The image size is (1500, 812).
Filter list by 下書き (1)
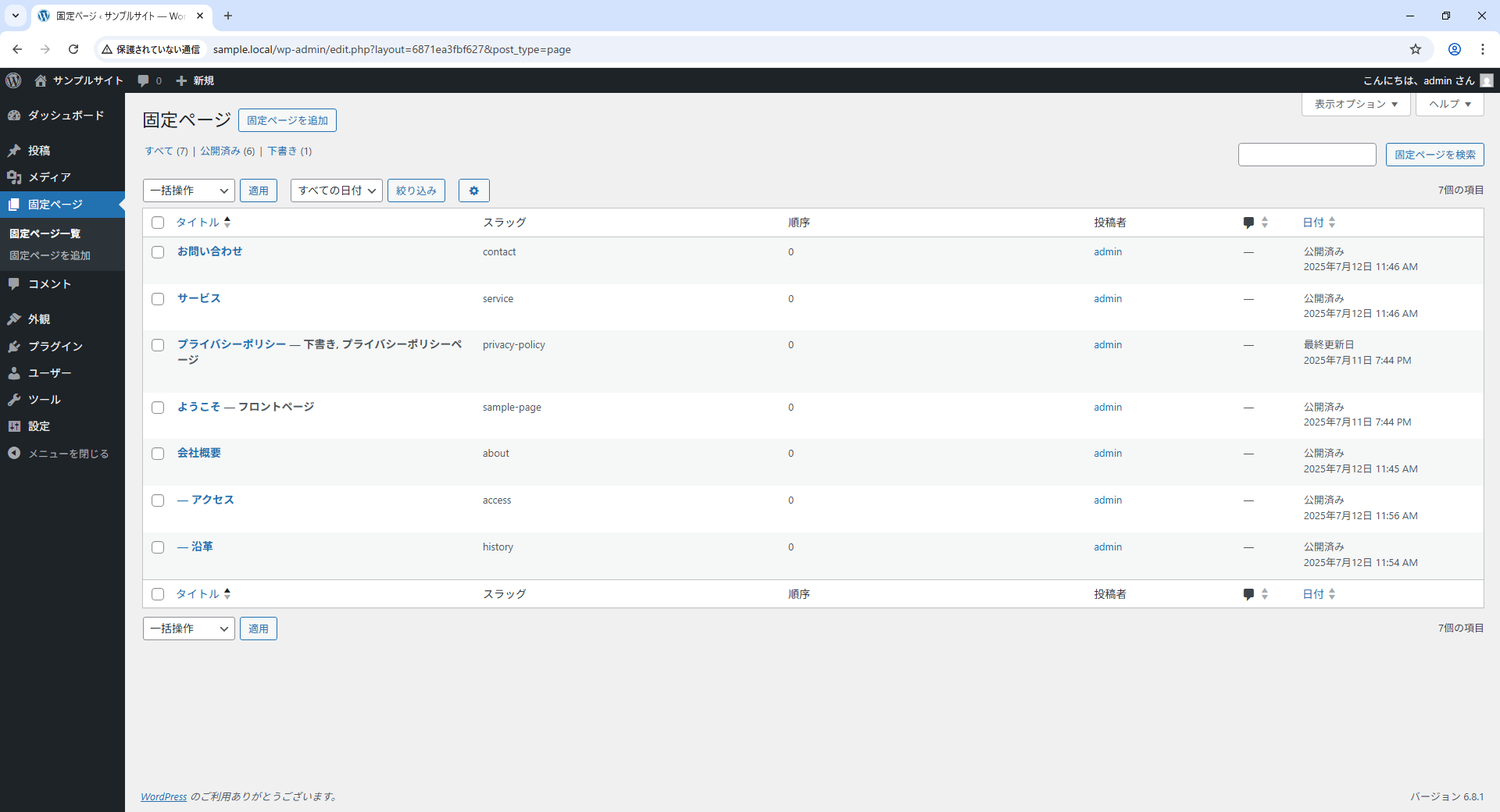point(290,151)
